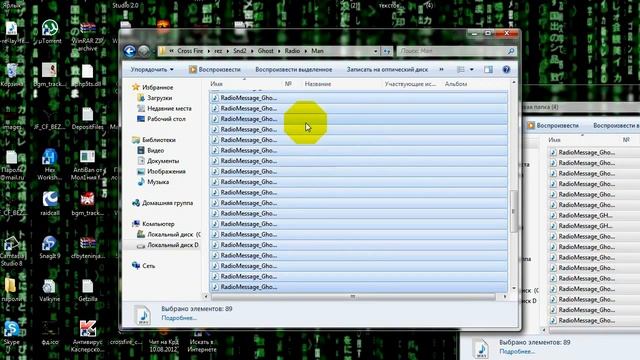Screen dimensions: 640x360
Task: Sort by Альбом column header
Action: click(x=456, y=84)
